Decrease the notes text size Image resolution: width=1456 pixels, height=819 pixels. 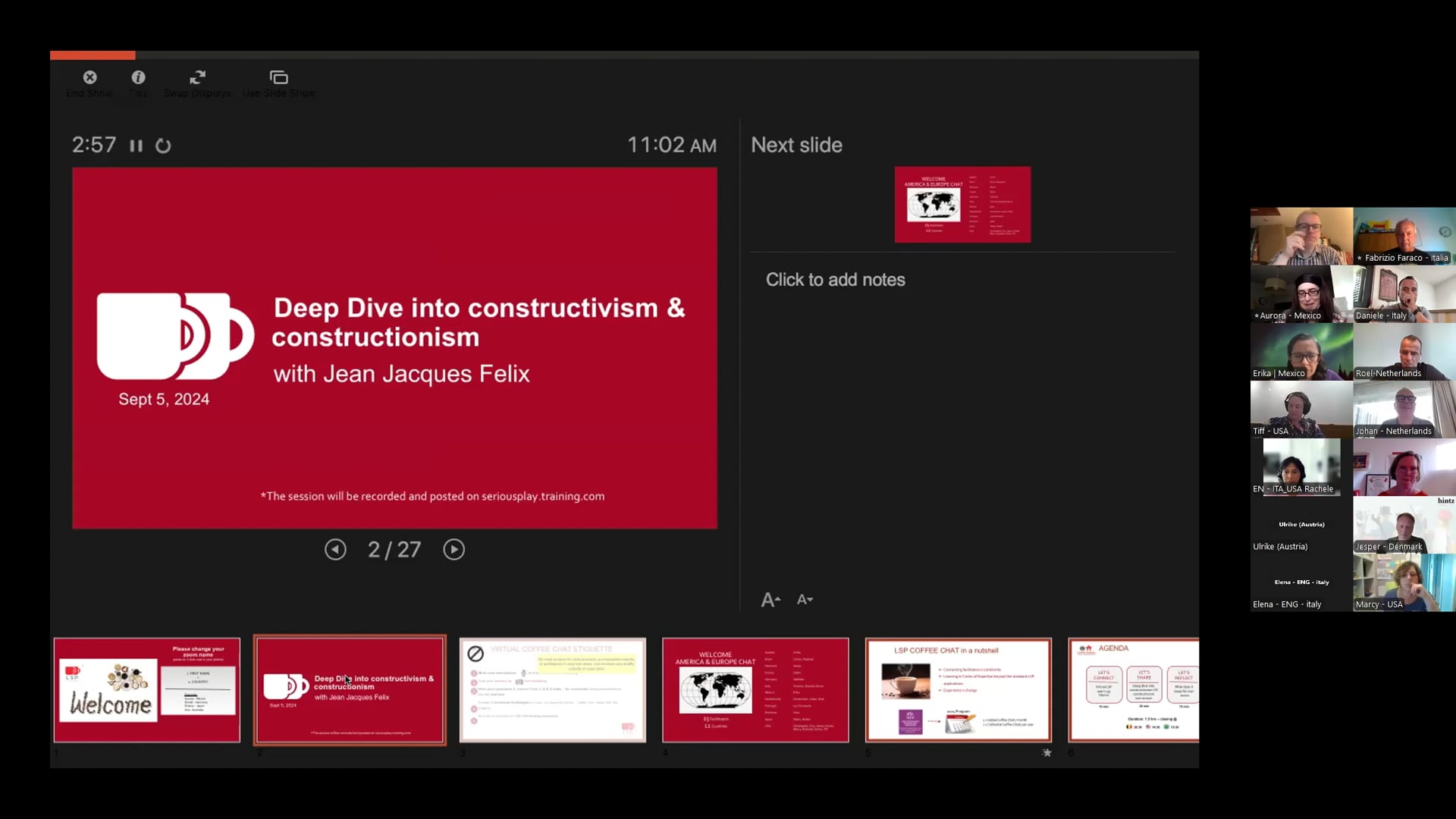804,599
